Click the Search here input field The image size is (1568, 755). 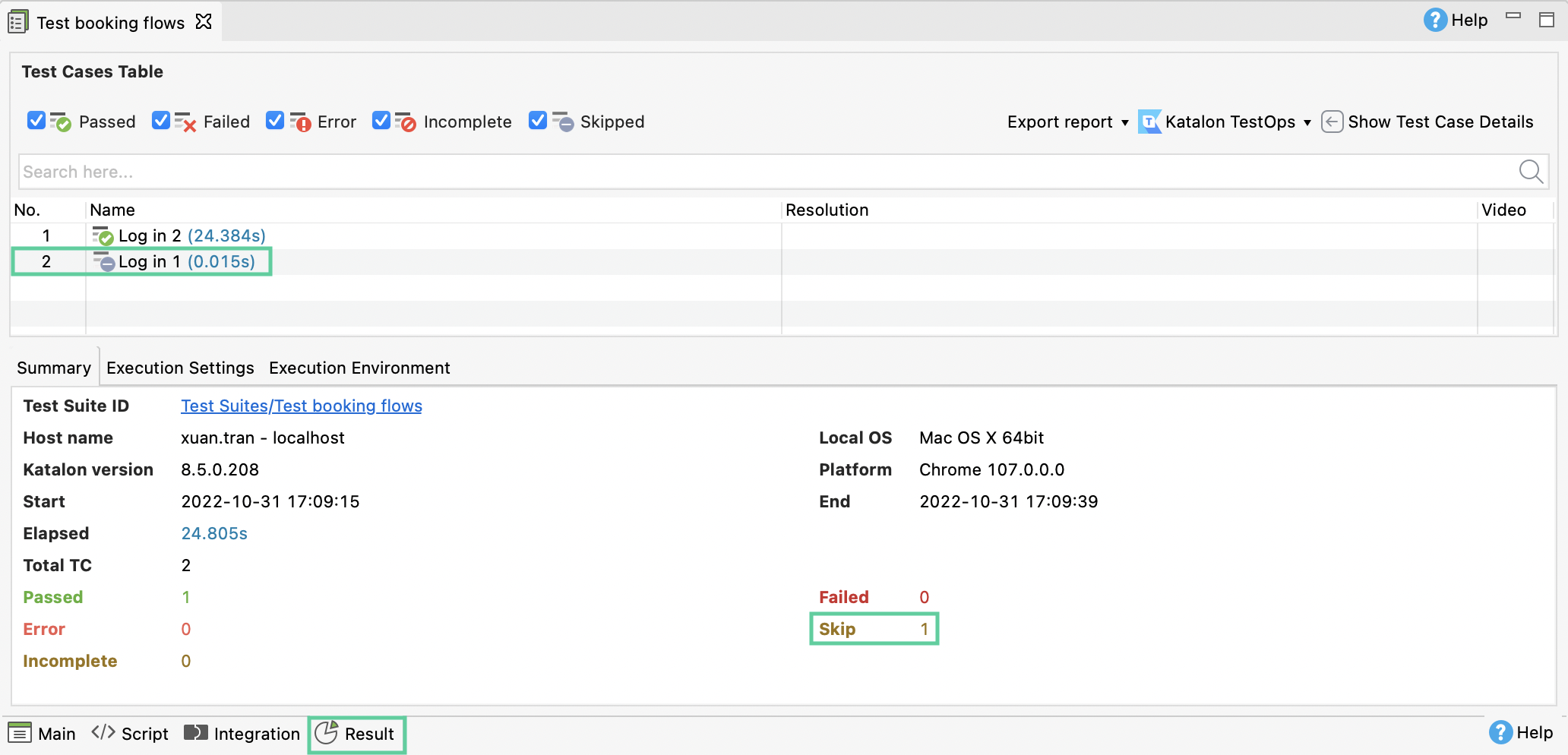[760, 172]
